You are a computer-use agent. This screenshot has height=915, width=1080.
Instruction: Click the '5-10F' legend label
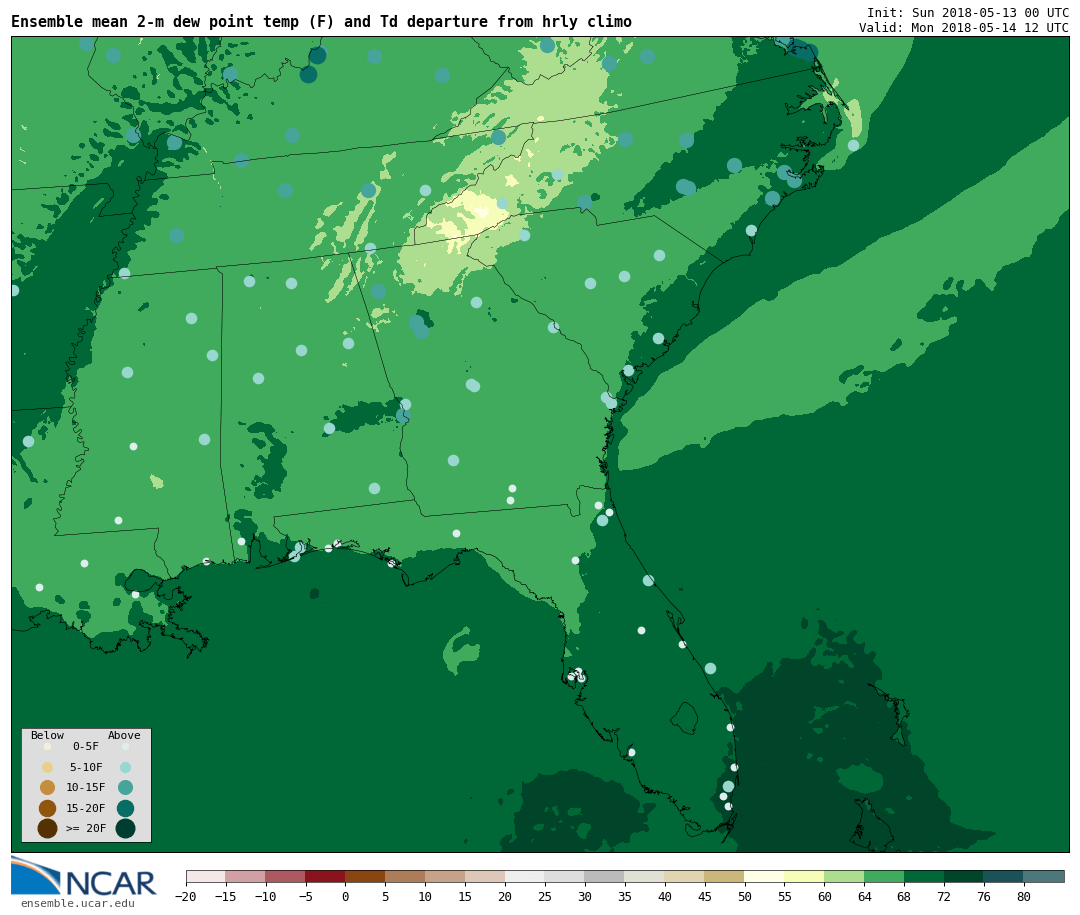pos(86,767)
